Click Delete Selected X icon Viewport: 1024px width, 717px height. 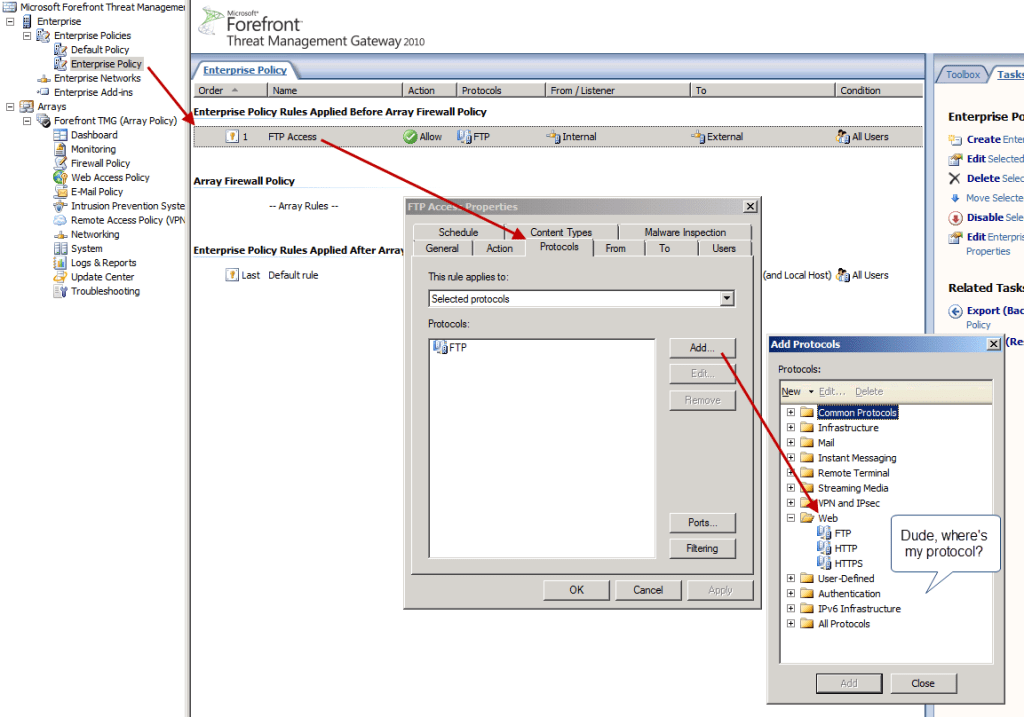point(955,178)
